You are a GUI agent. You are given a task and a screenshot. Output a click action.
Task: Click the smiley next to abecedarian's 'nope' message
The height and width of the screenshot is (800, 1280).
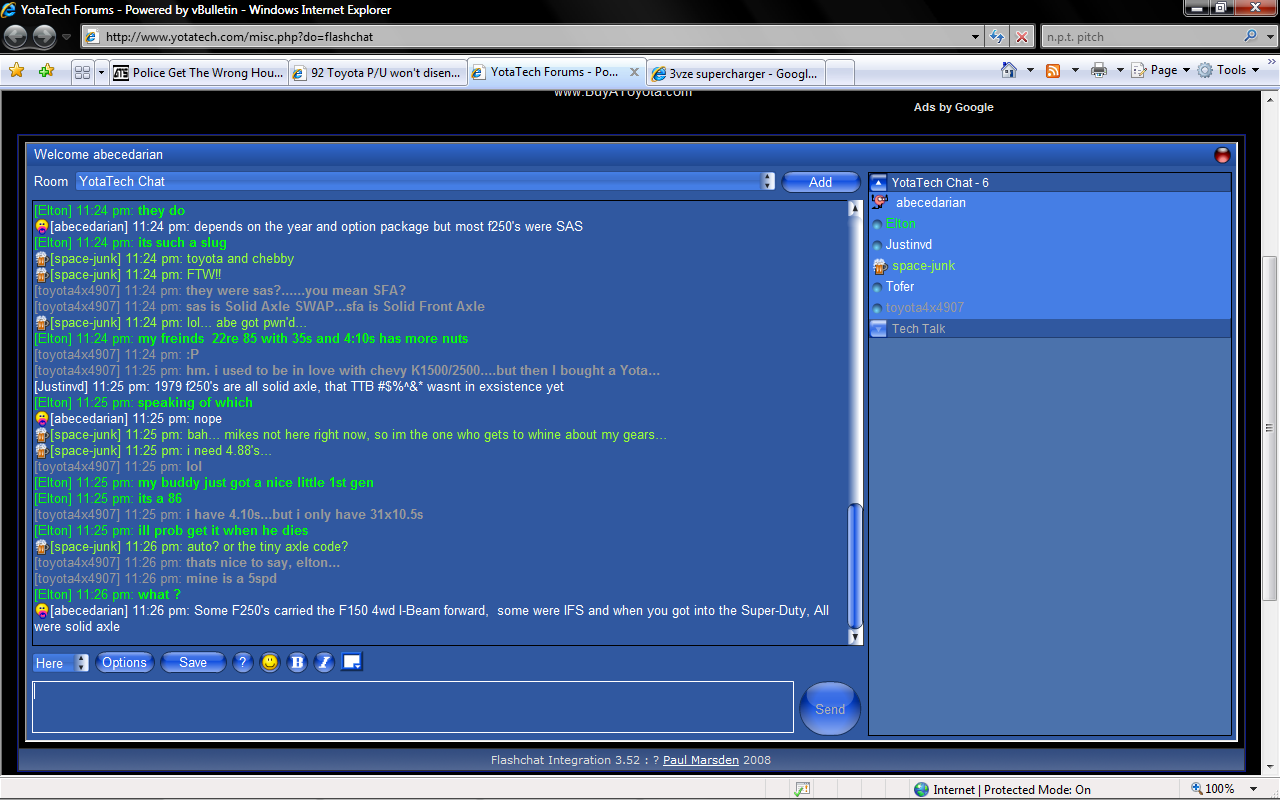41,418
